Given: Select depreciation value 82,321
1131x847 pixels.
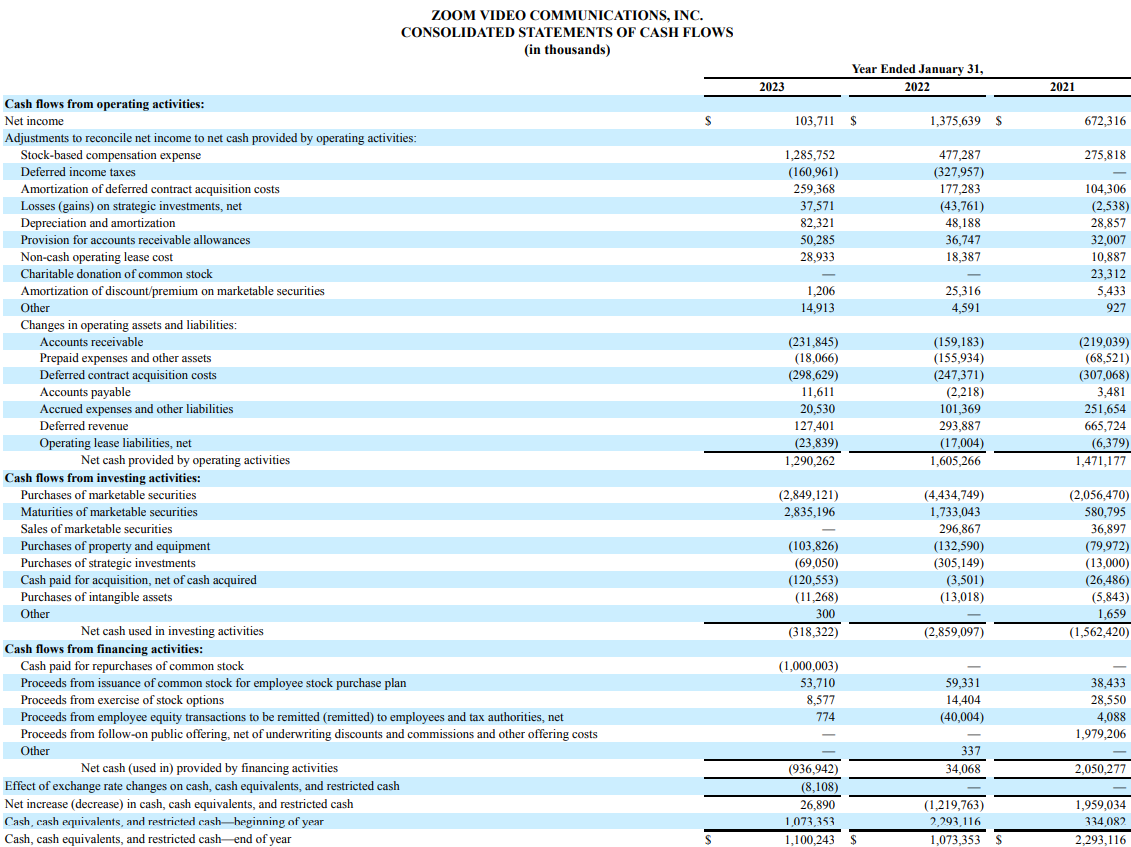Looking at the screenshot, I should click(x=818, y=223).
